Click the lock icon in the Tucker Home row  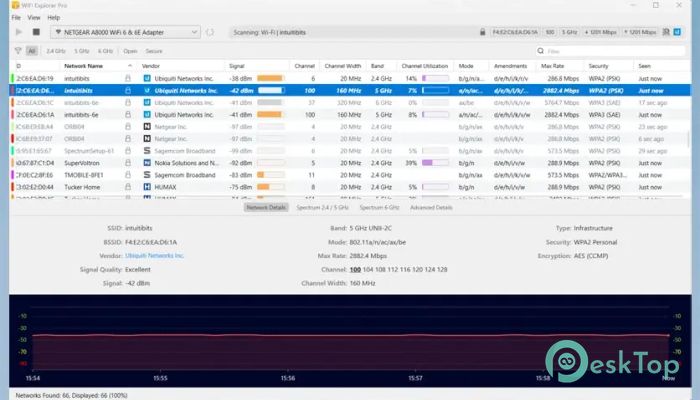coord(128,187)
